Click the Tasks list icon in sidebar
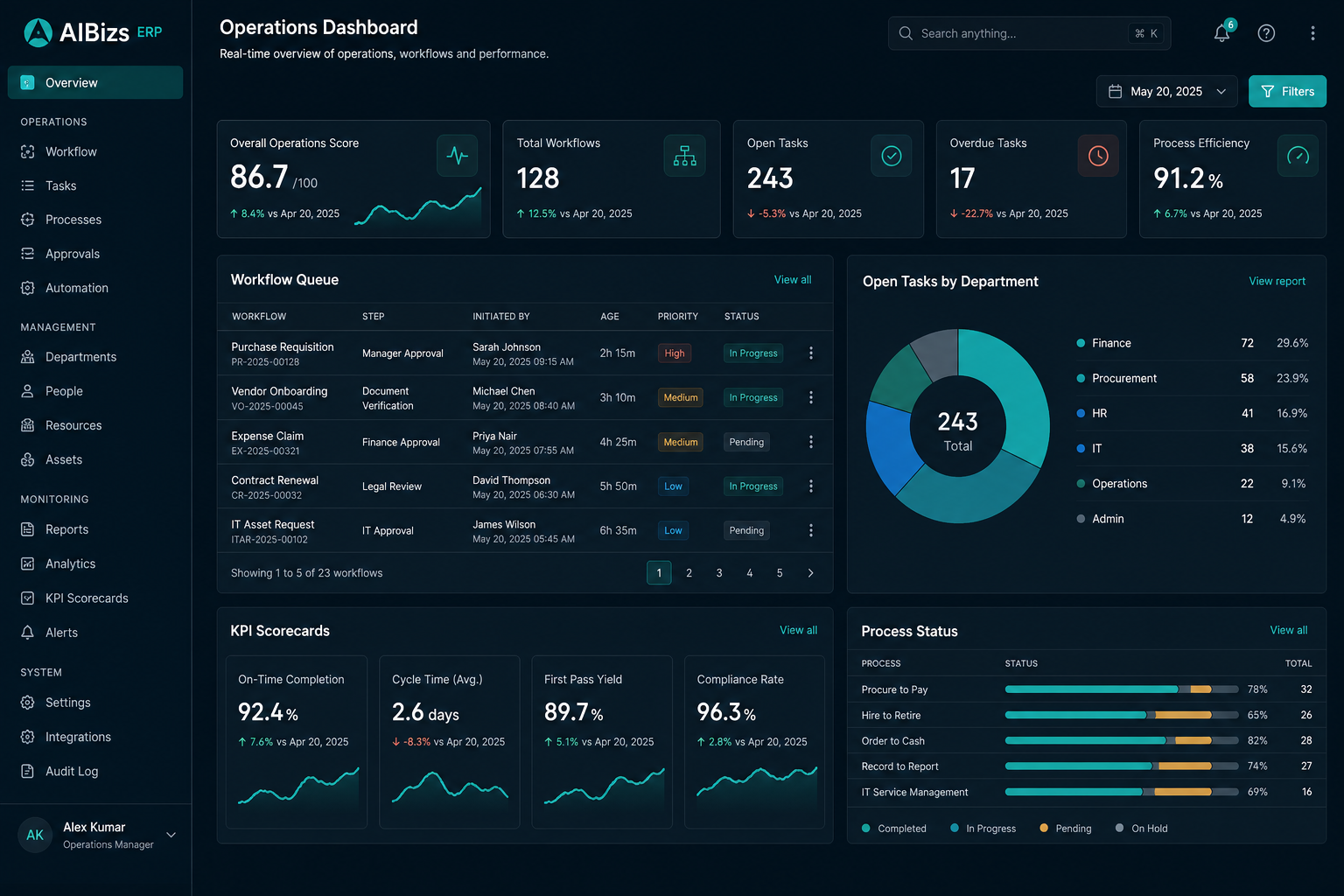This screenshot has width=1344, height=896. point(28,185)
